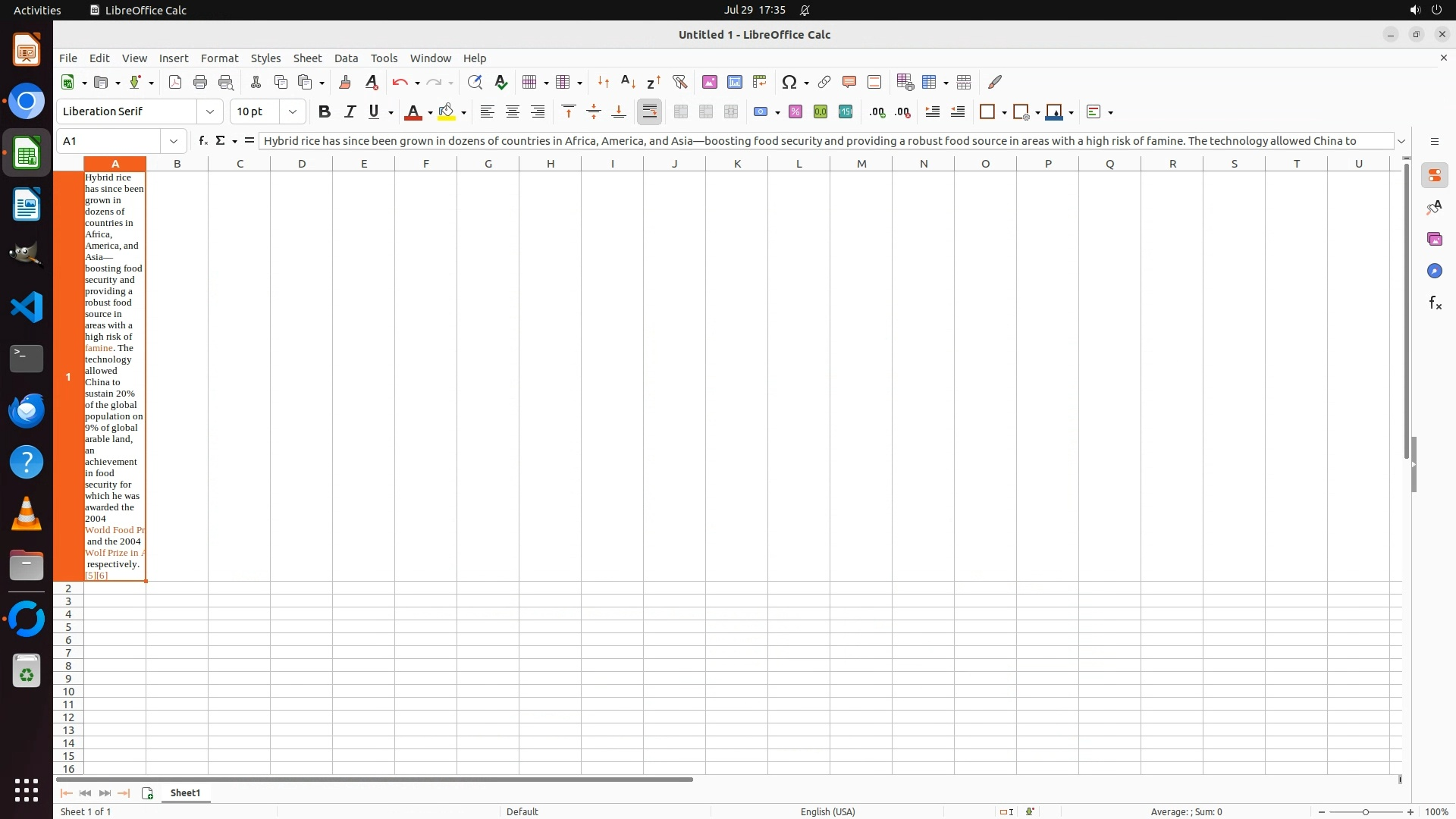The width and height of the screenshot is (1456, 819).
Task: Open the sidebar Navigator panel
Action: (1434, 271)
